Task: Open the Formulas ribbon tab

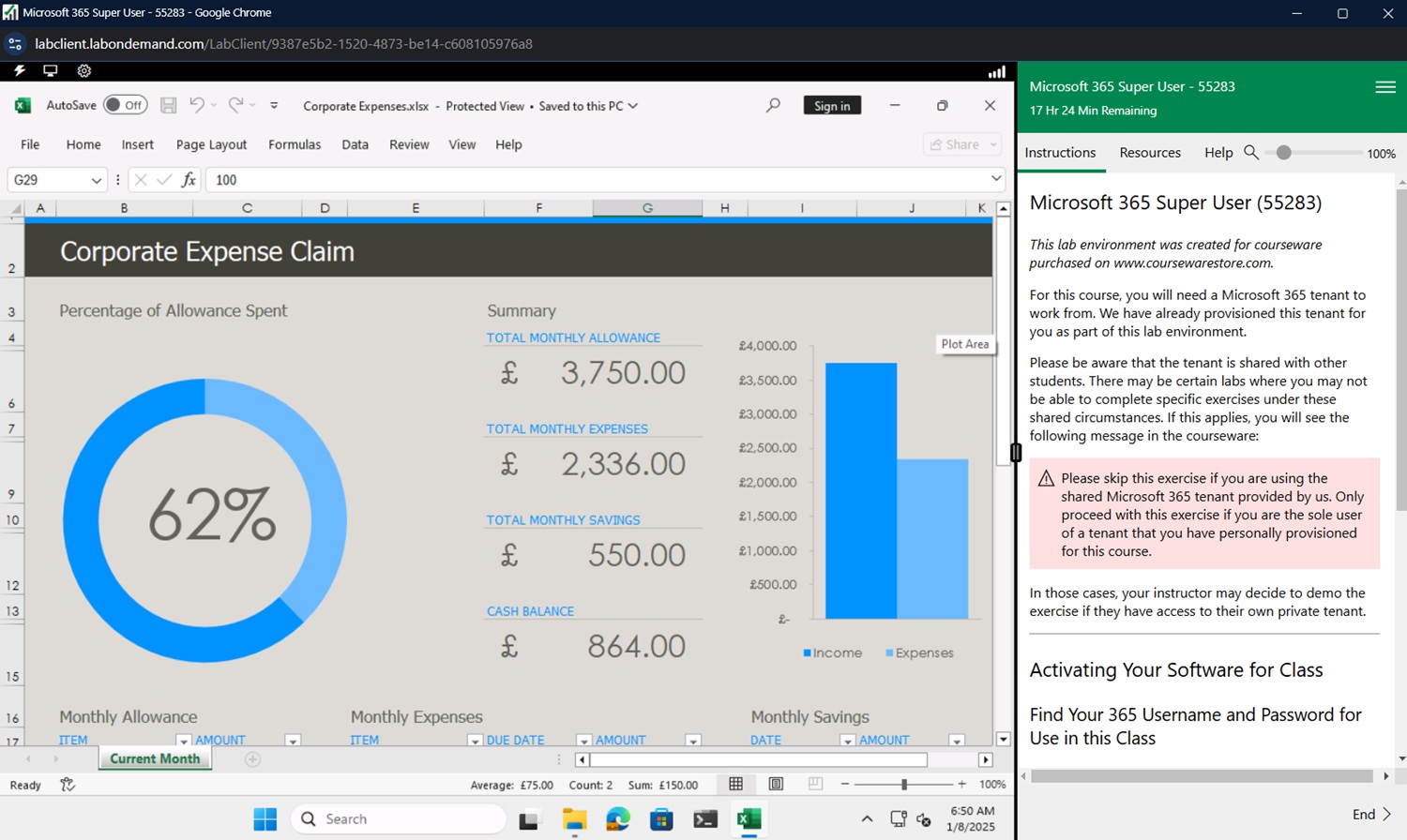Action: coord(295,144)
